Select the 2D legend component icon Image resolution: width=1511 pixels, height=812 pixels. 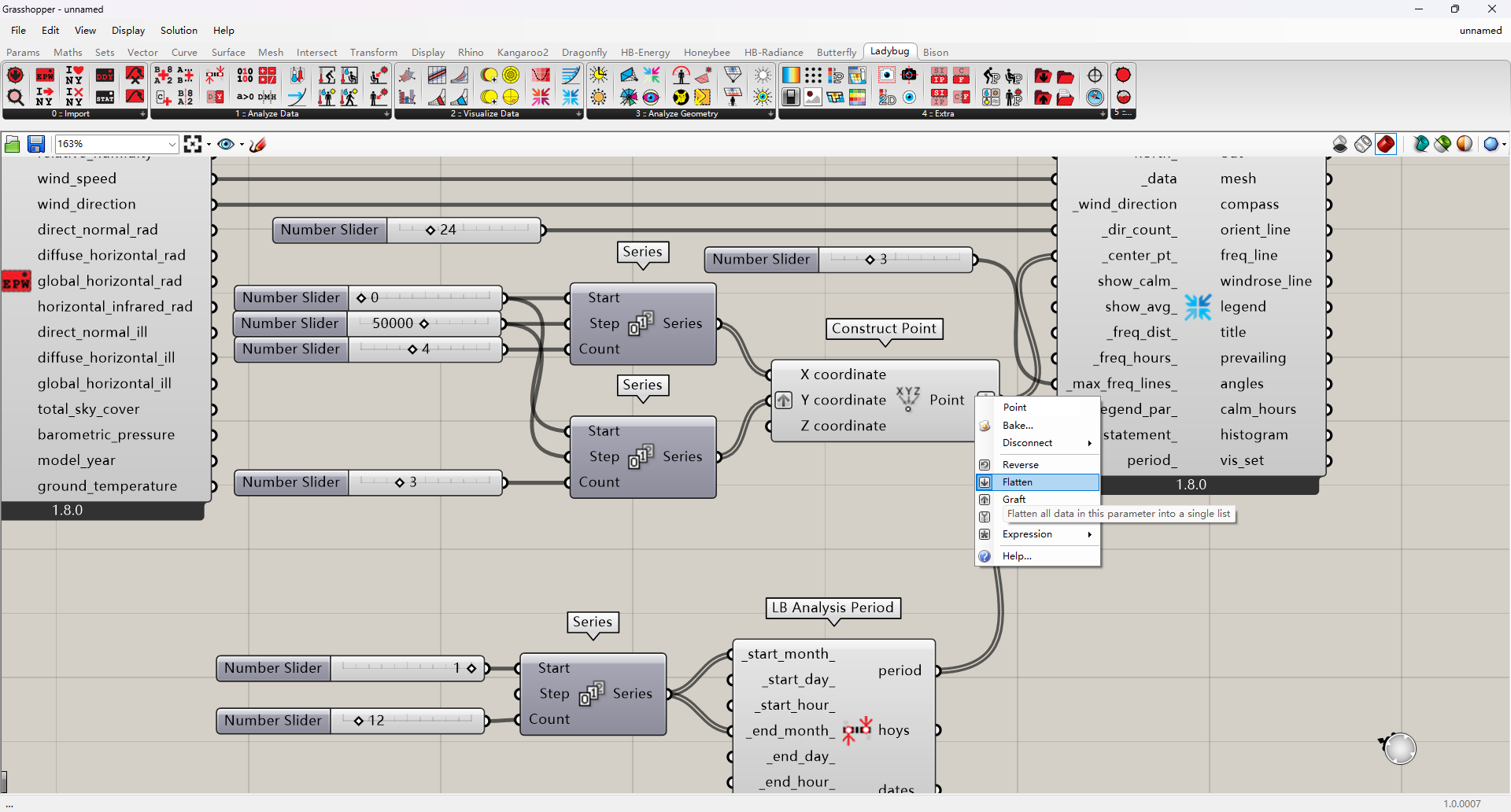pyautogui.click(x=887, y=97)
